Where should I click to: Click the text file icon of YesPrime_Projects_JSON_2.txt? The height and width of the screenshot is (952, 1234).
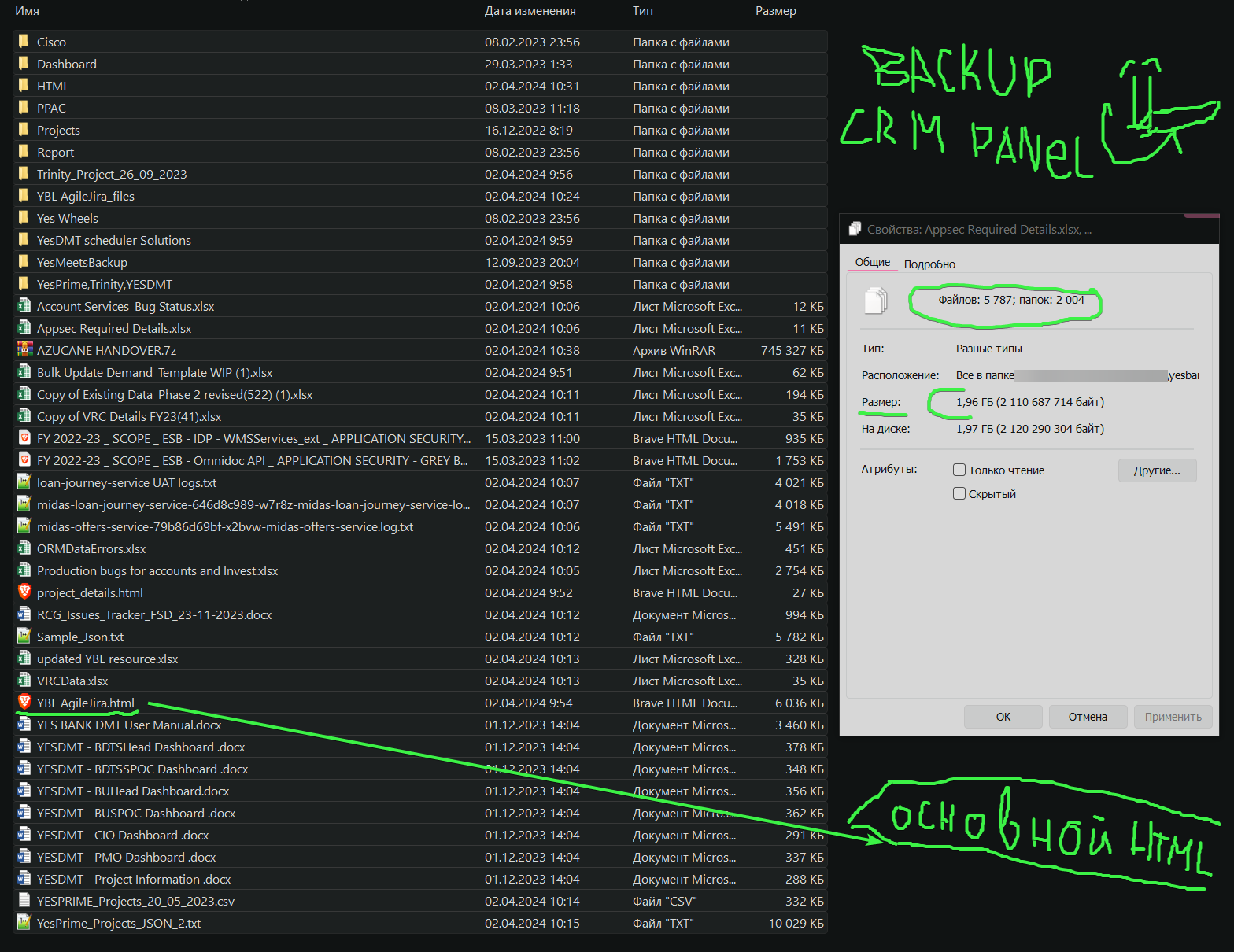click(x=24, y=922)
